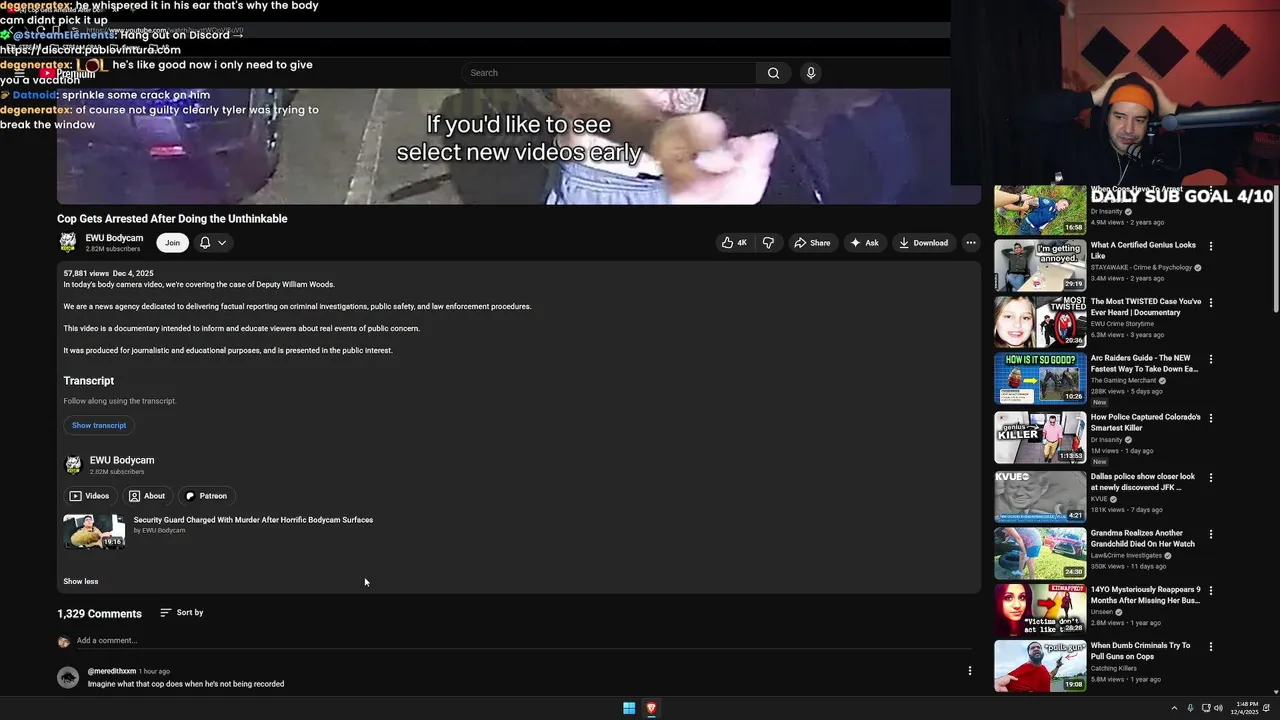1280x720 pixels.
Task: Open EWU Bodycam channel avatar beside title
Action: [68, 242]
